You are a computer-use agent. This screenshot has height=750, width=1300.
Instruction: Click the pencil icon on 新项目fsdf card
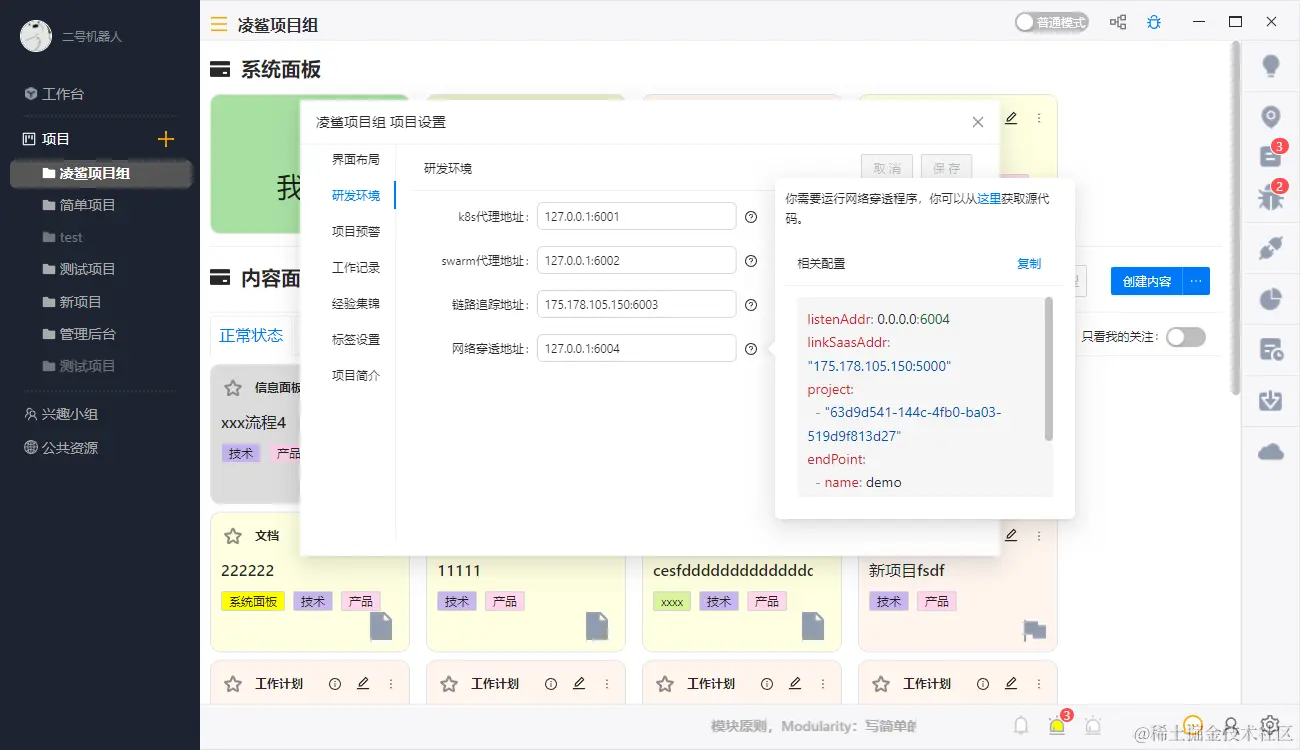(1011, 535)
